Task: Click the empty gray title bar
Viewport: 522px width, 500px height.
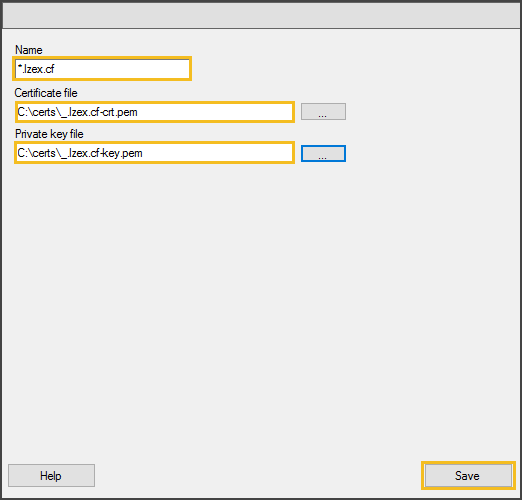Action: (x=261, y=16)
